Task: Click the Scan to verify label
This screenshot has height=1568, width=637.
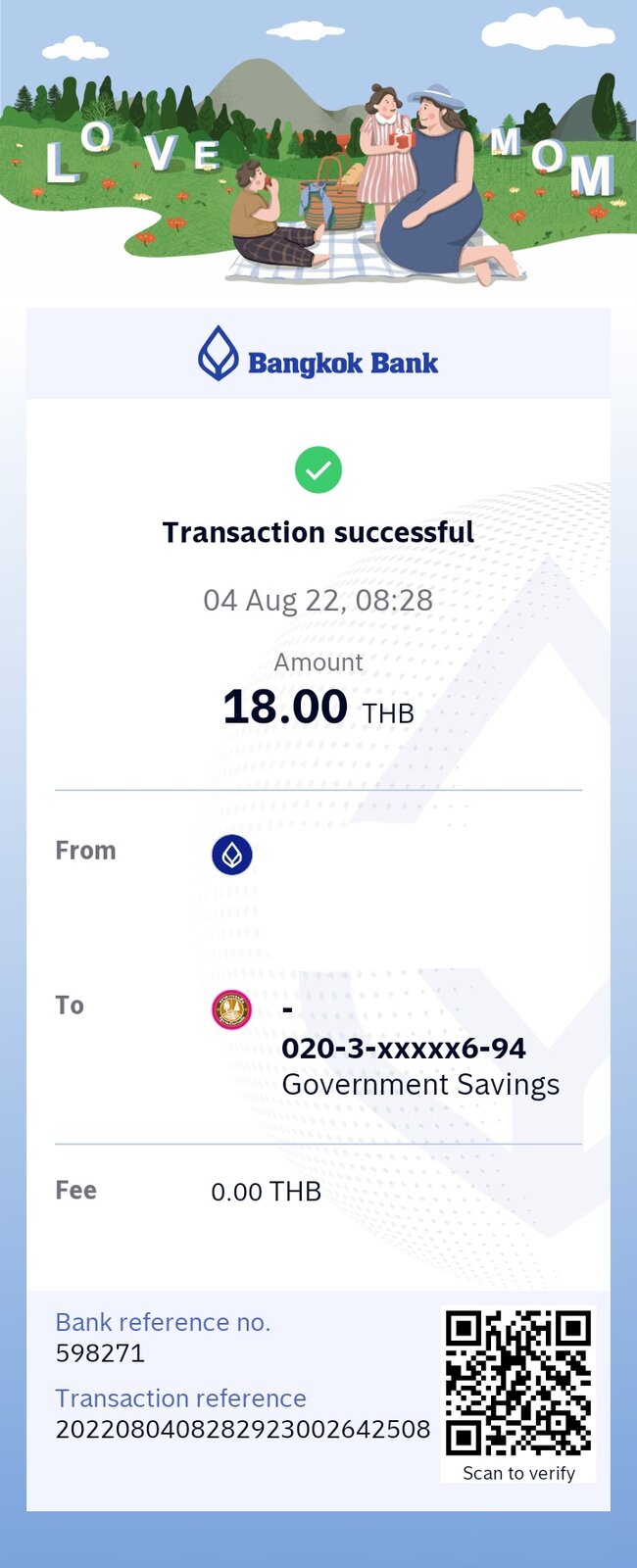Action: tap(518, 1473)
